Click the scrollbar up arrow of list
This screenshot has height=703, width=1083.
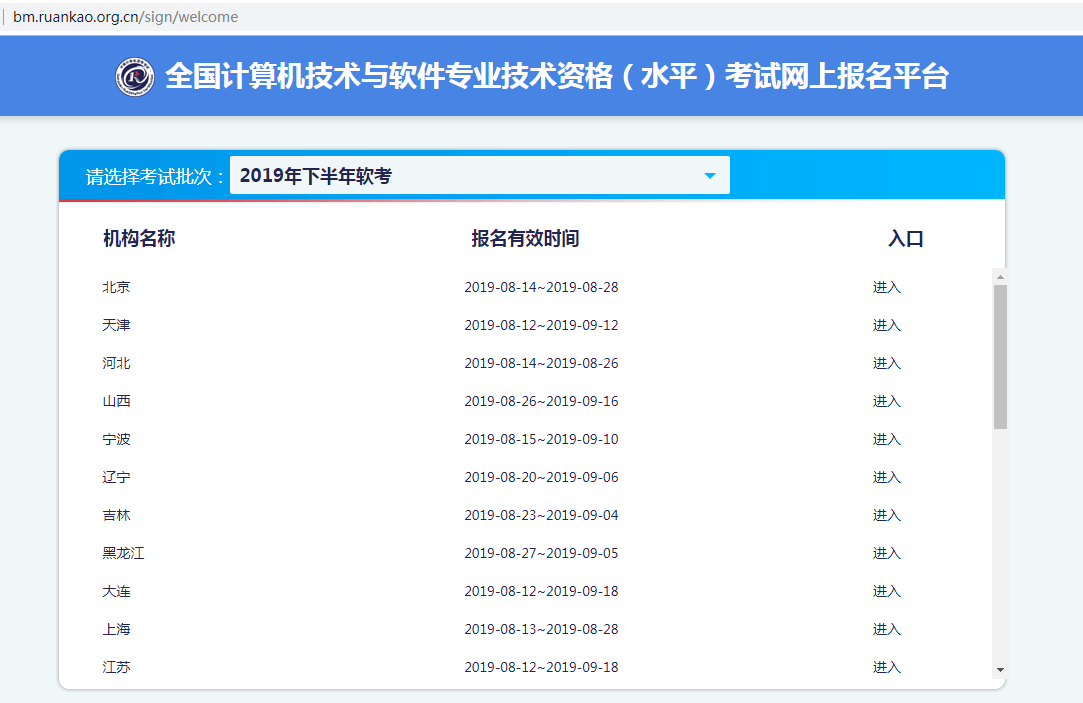(x=999, y=277)
